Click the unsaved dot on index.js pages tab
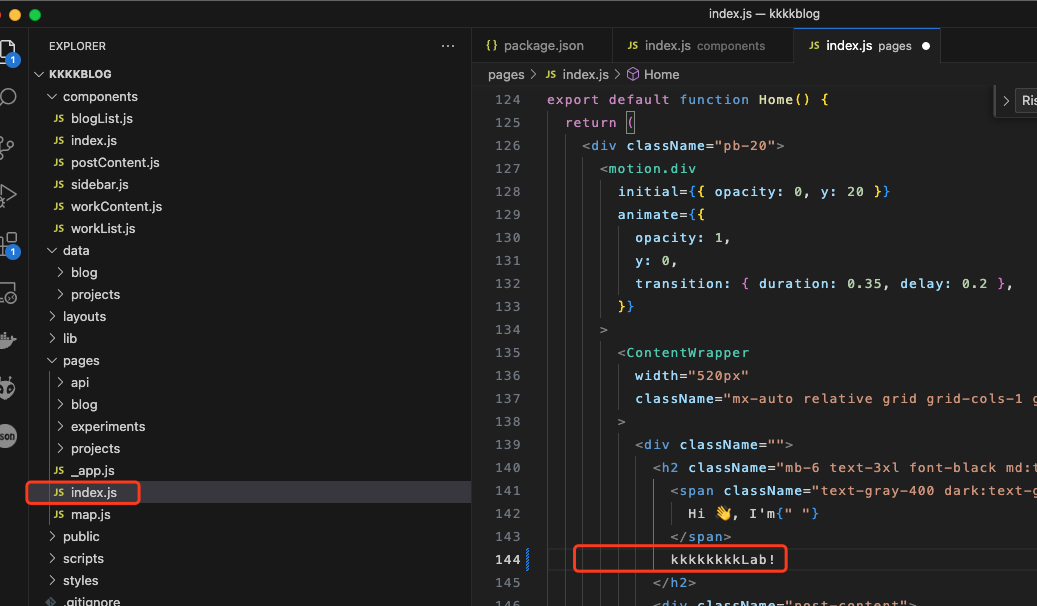 (x=925, y=46)
